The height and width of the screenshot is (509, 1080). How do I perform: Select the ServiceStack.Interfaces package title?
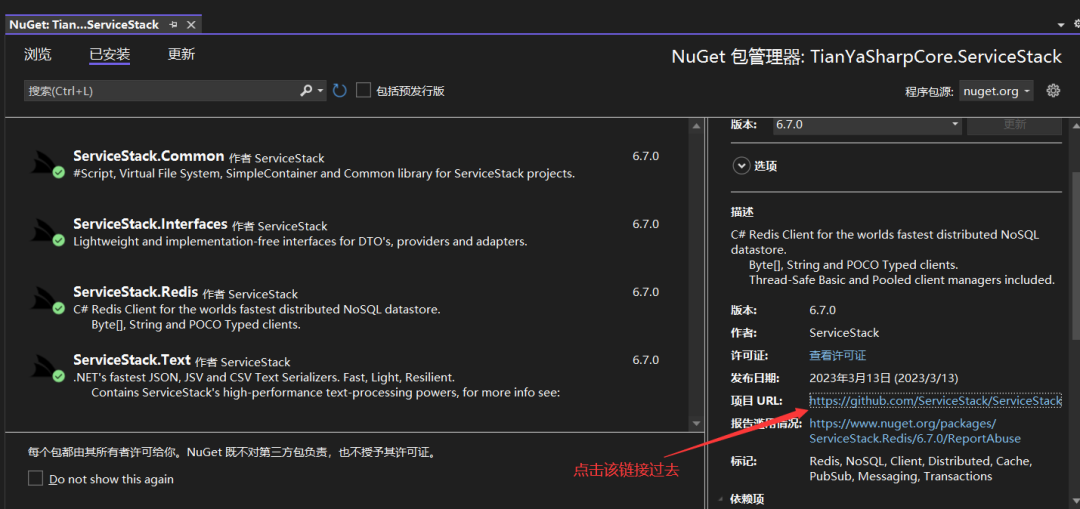tap(150, 224)
